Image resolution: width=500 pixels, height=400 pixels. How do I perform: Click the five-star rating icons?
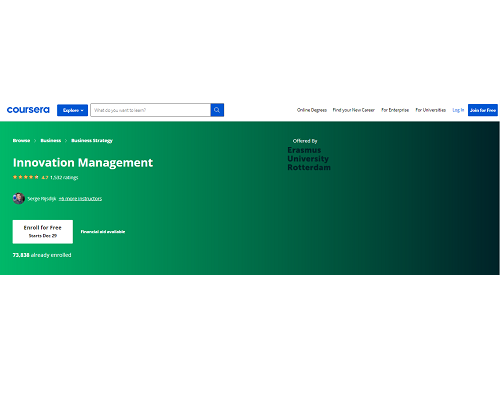[26, 177]
